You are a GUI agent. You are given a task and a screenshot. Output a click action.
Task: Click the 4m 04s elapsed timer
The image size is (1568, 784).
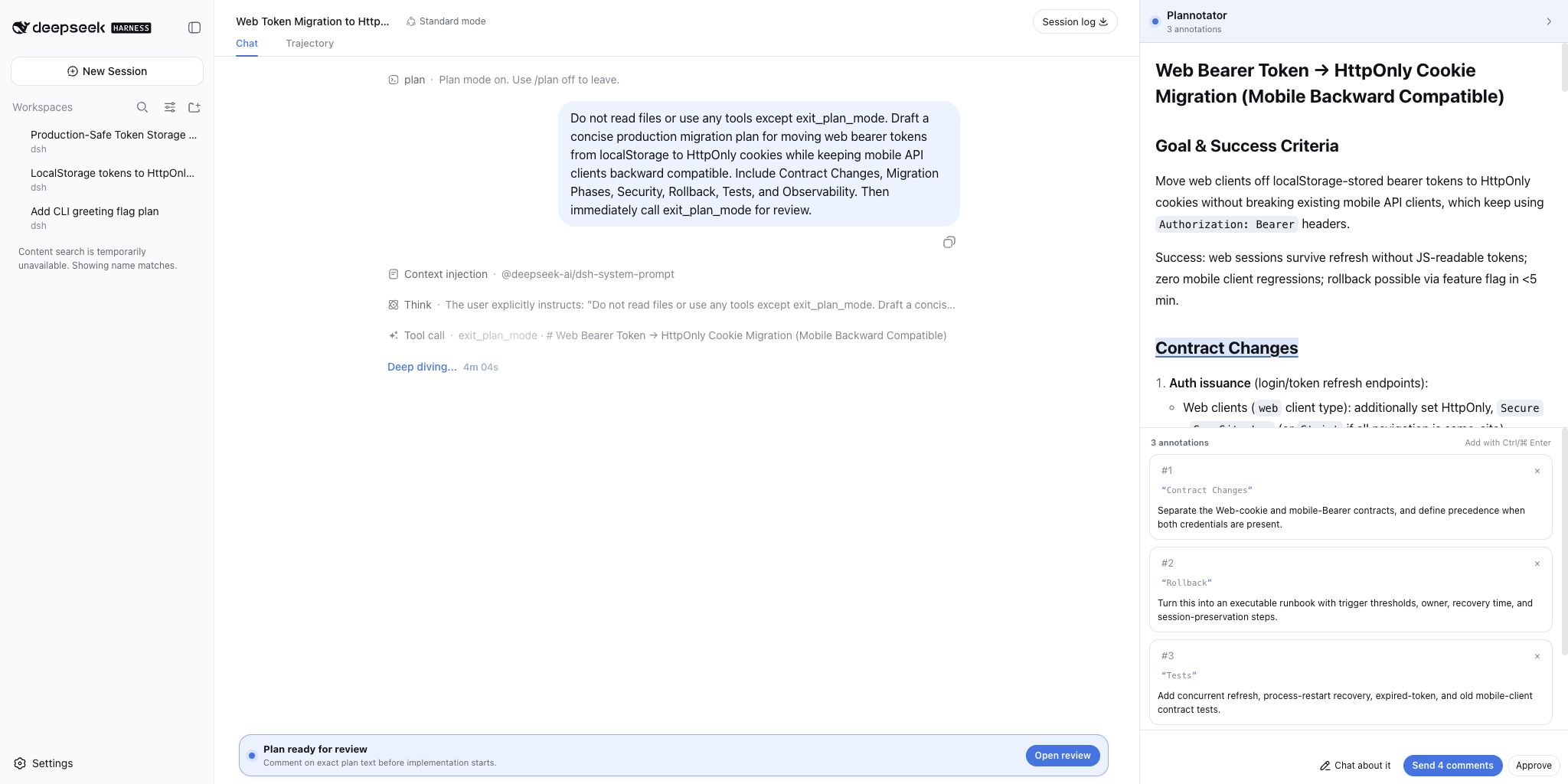481,367
